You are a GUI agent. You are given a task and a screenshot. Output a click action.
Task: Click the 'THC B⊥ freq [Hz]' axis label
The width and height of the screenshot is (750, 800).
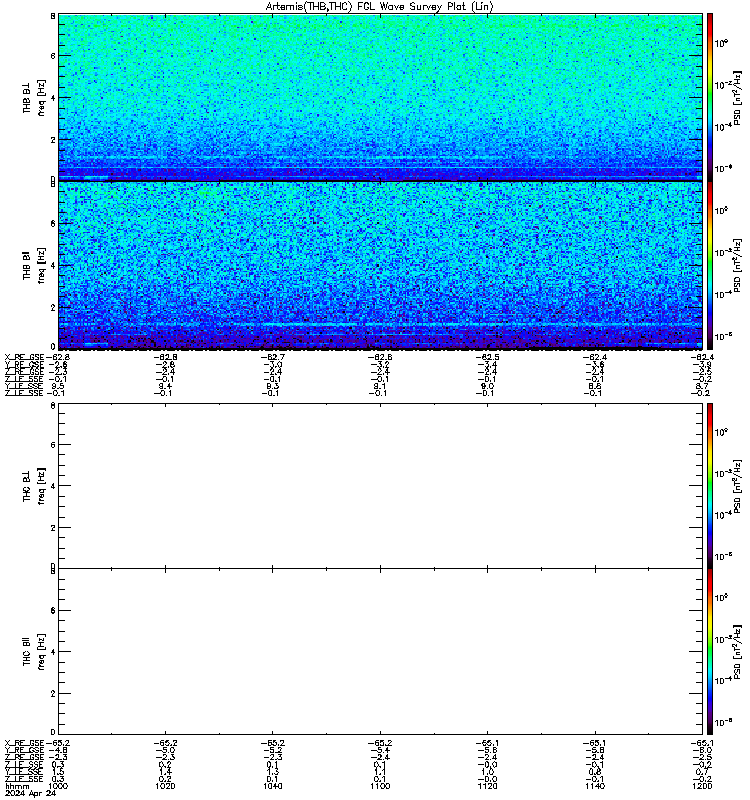click(x=34, y=486)
